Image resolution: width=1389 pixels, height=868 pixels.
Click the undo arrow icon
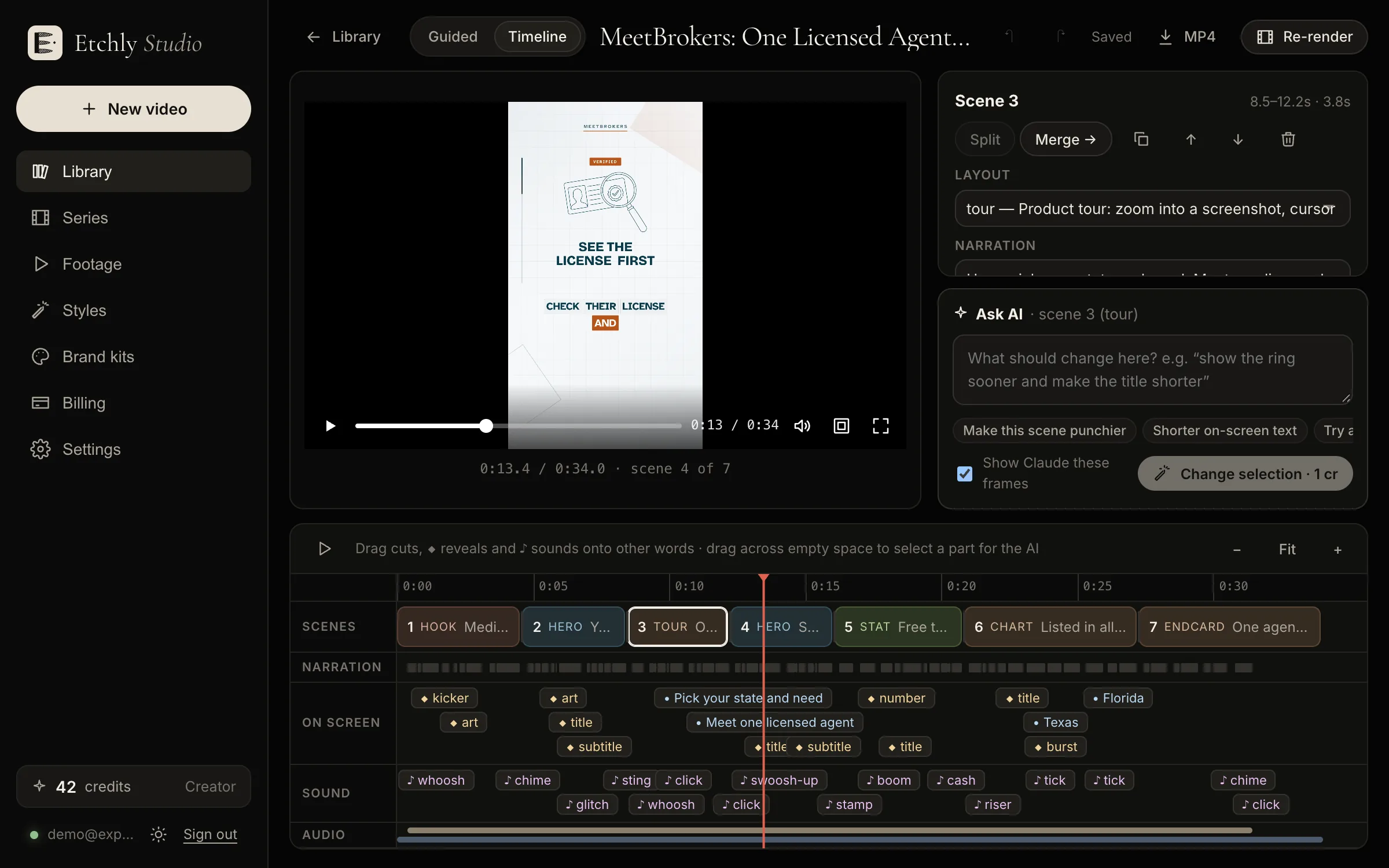pyautogui.click(x=1009, y=36)
